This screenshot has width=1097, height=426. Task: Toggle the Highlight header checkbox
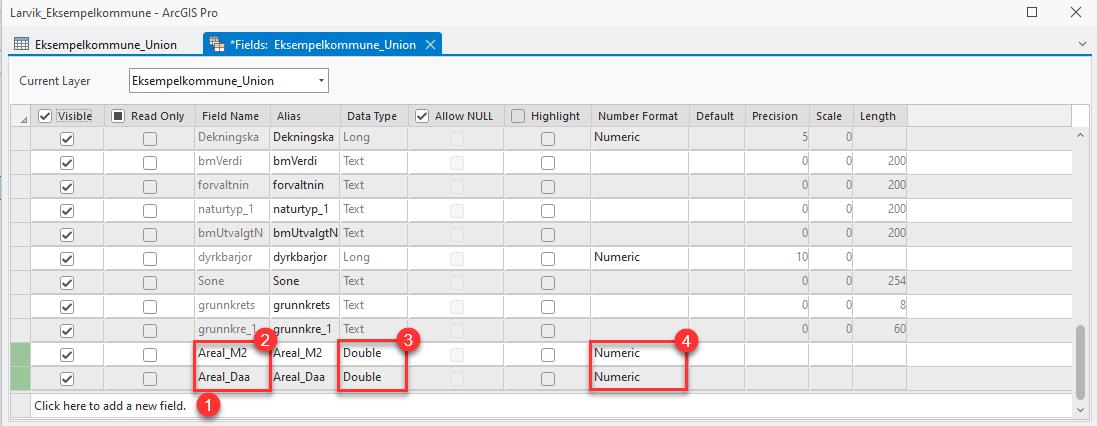518,116
